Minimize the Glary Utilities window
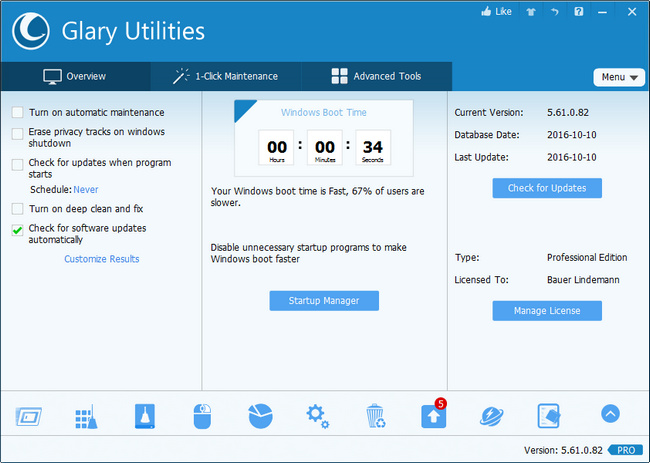This screenshot has height=463, width=650. (x=602, y=12)
